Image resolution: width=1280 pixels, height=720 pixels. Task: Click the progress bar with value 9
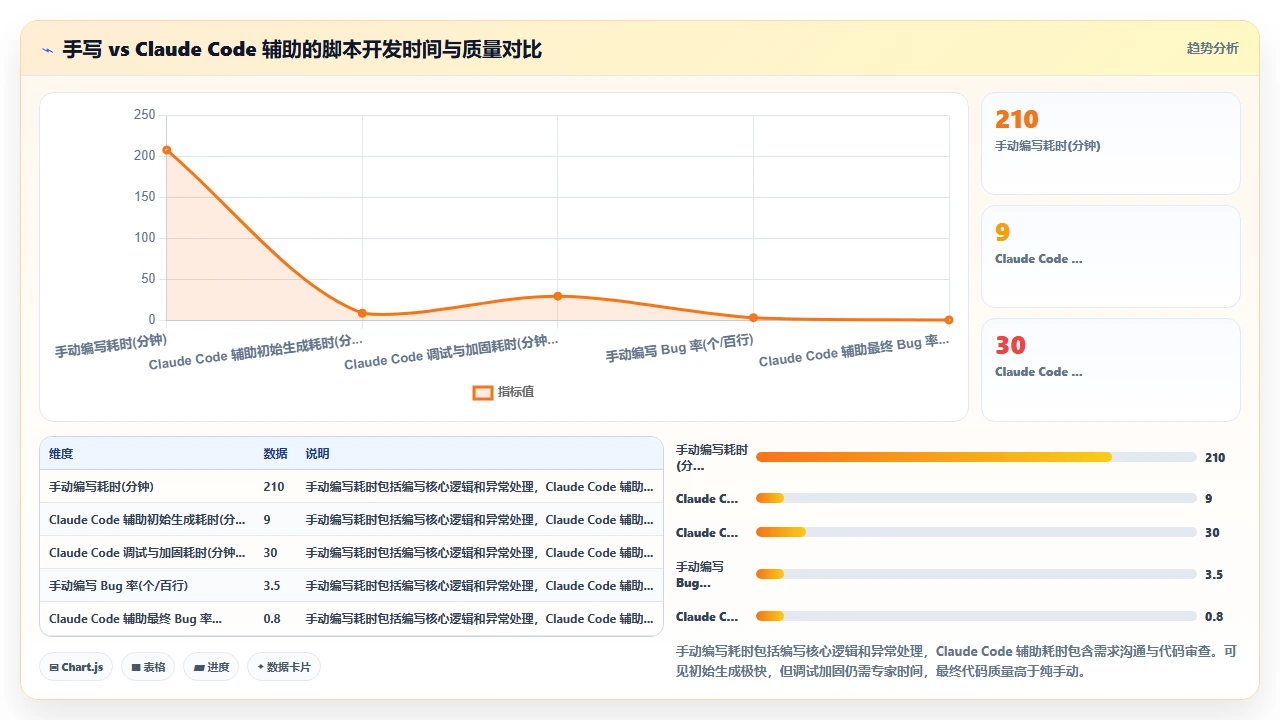pyautogui.click(x=976, y=498)
